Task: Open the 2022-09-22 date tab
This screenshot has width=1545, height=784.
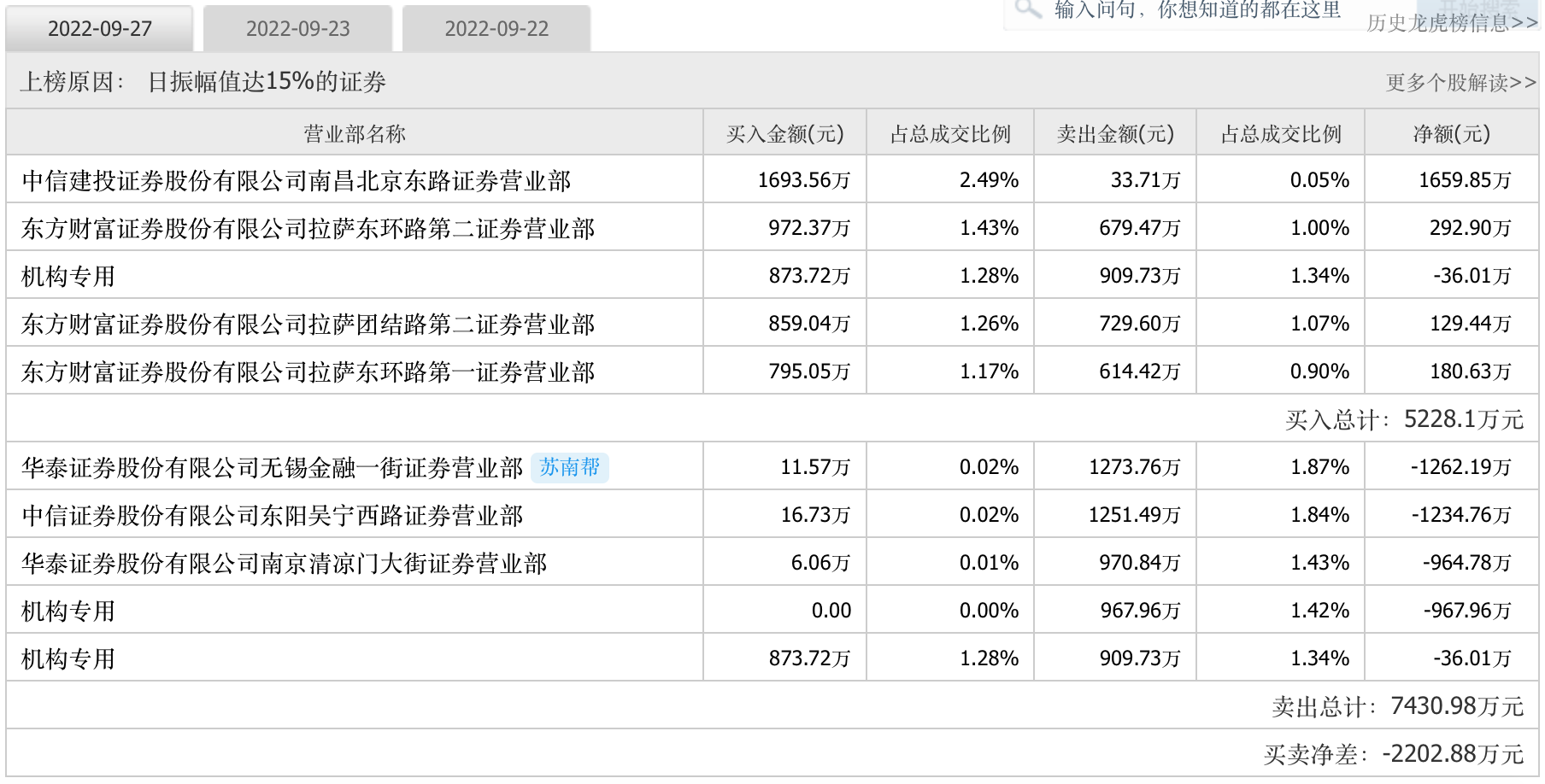Action: [496, 29]
